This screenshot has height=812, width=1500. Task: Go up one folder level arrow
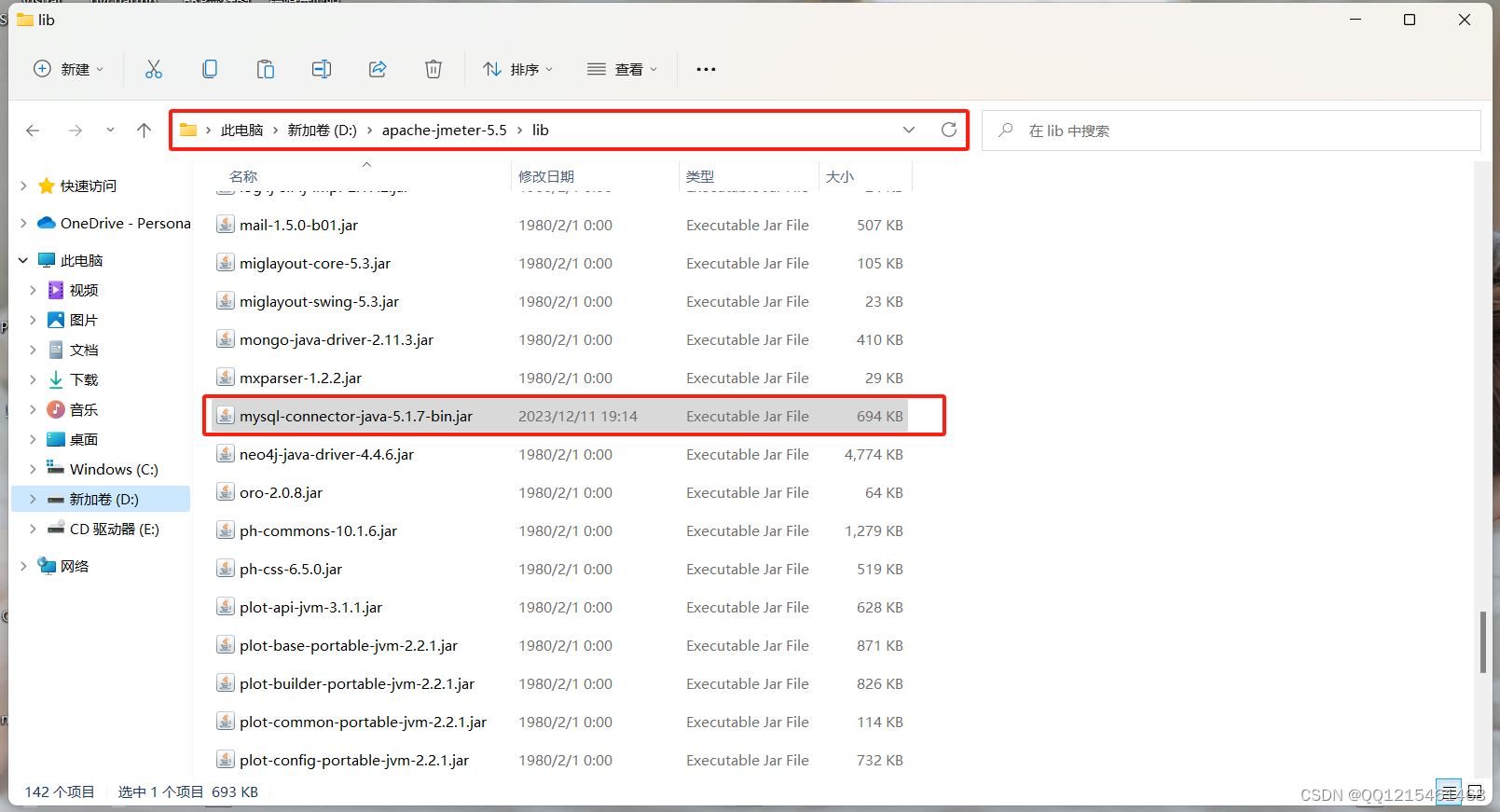pyautogui.click(x=144, y=131)
